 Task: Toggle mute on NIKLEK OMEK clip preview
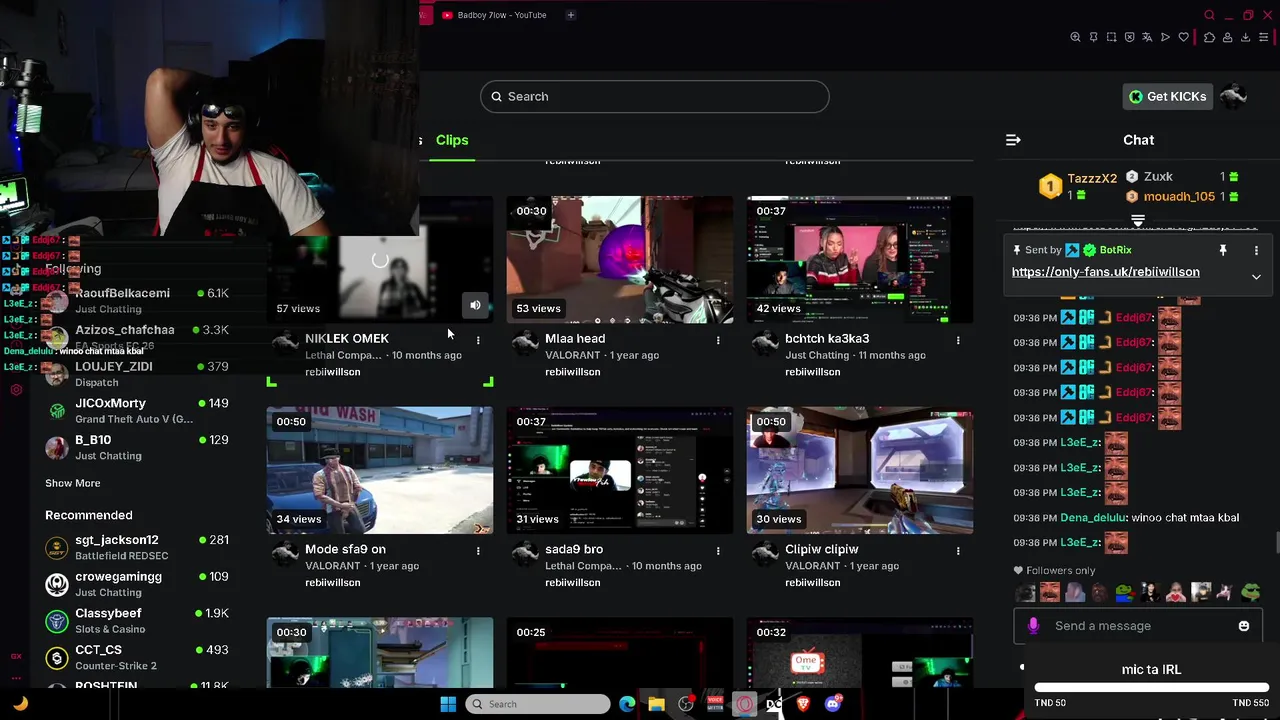tap(475, 305)
